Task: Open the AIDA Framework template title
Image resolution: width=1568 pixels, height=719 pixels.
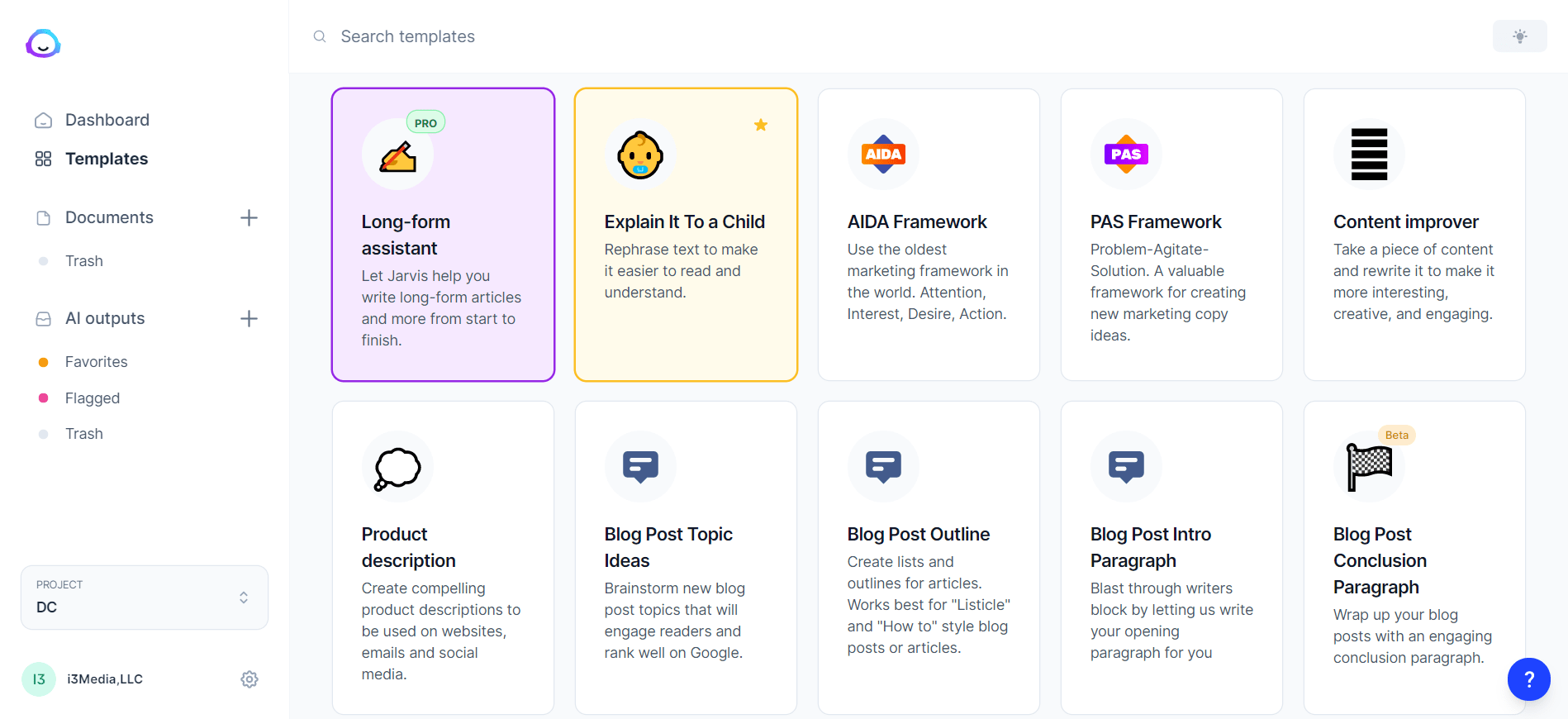Action: click(917, 221)
